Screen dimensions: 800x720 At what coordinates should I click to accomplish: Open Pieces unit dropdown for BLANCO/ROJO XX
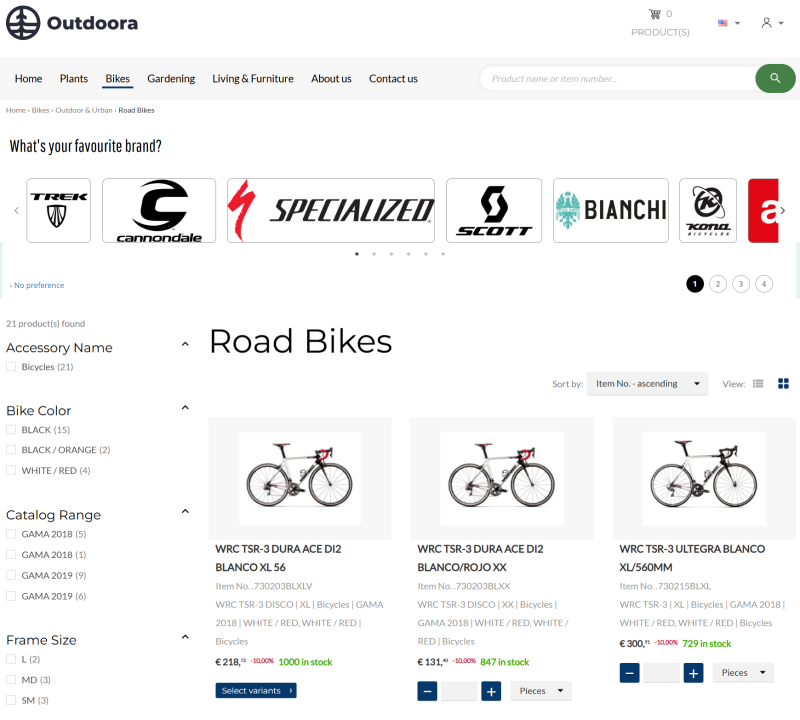pos(541,691)
